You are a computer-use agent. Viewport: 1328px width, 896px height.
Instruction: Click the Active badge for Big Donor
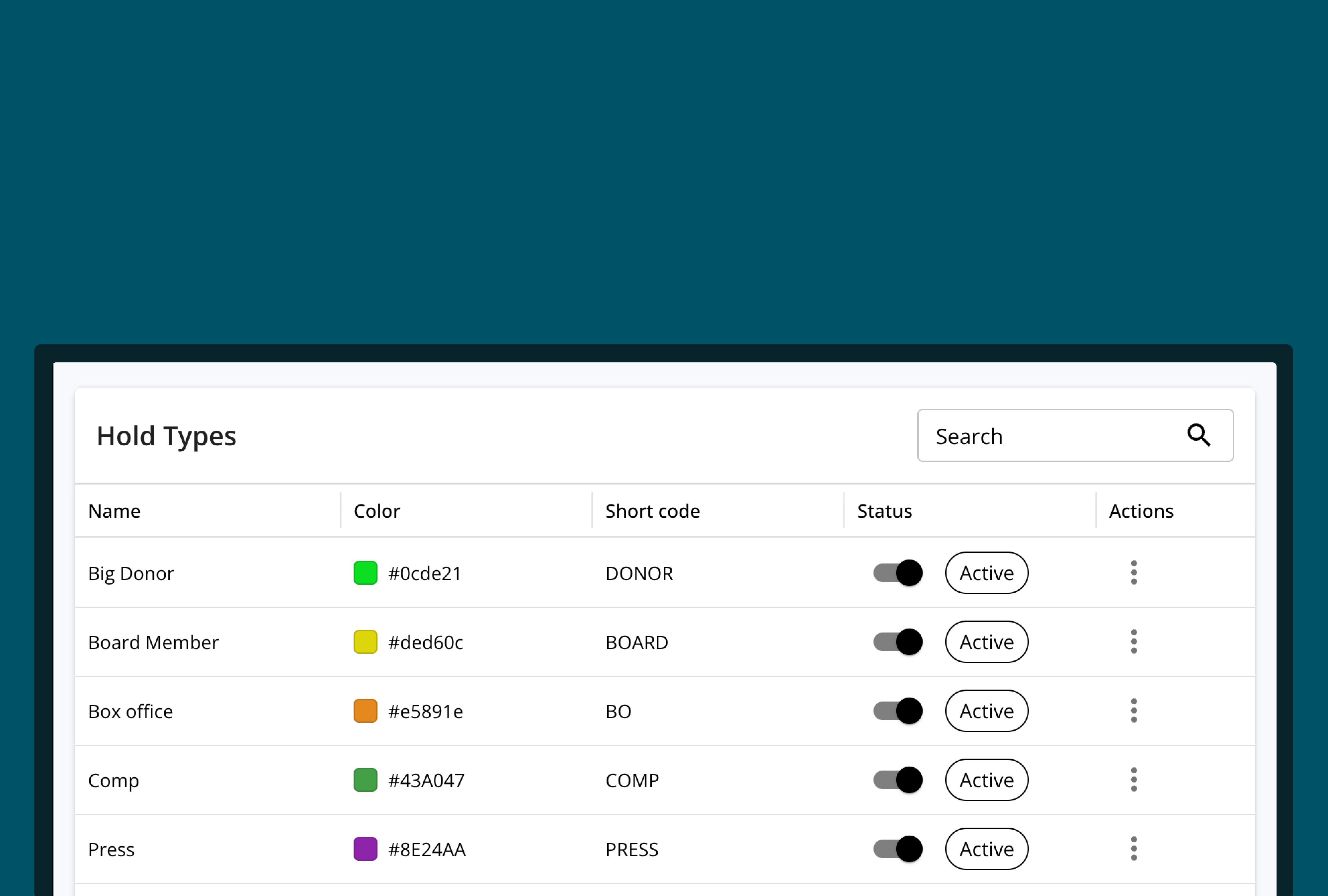(986, 573)
